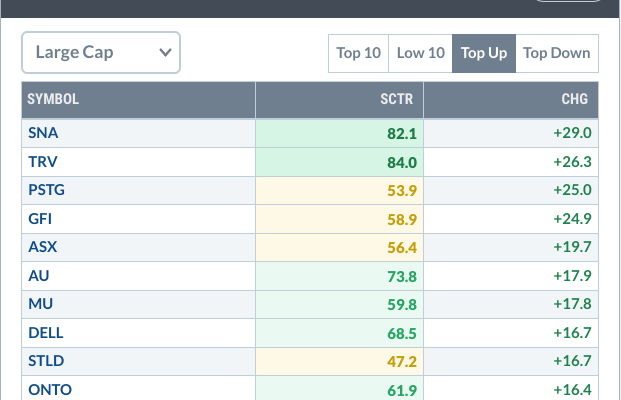
Task: Open the AU symbol link
Action: 38,276
